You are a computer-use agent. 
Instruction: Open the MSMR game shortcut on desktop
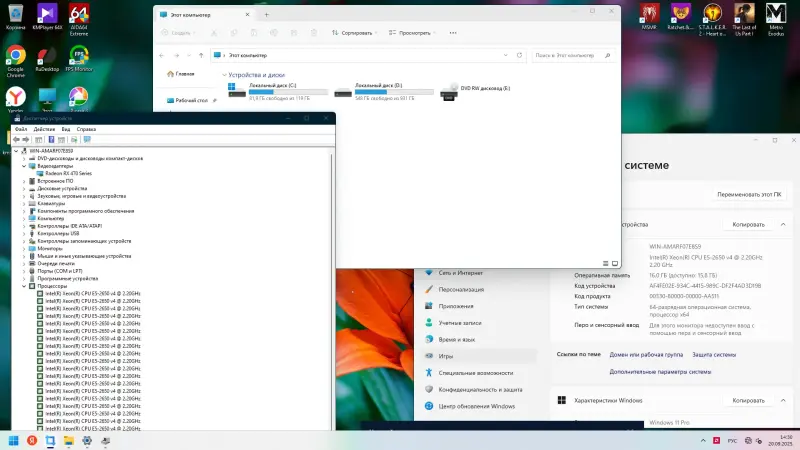click(x=649, y=17)
